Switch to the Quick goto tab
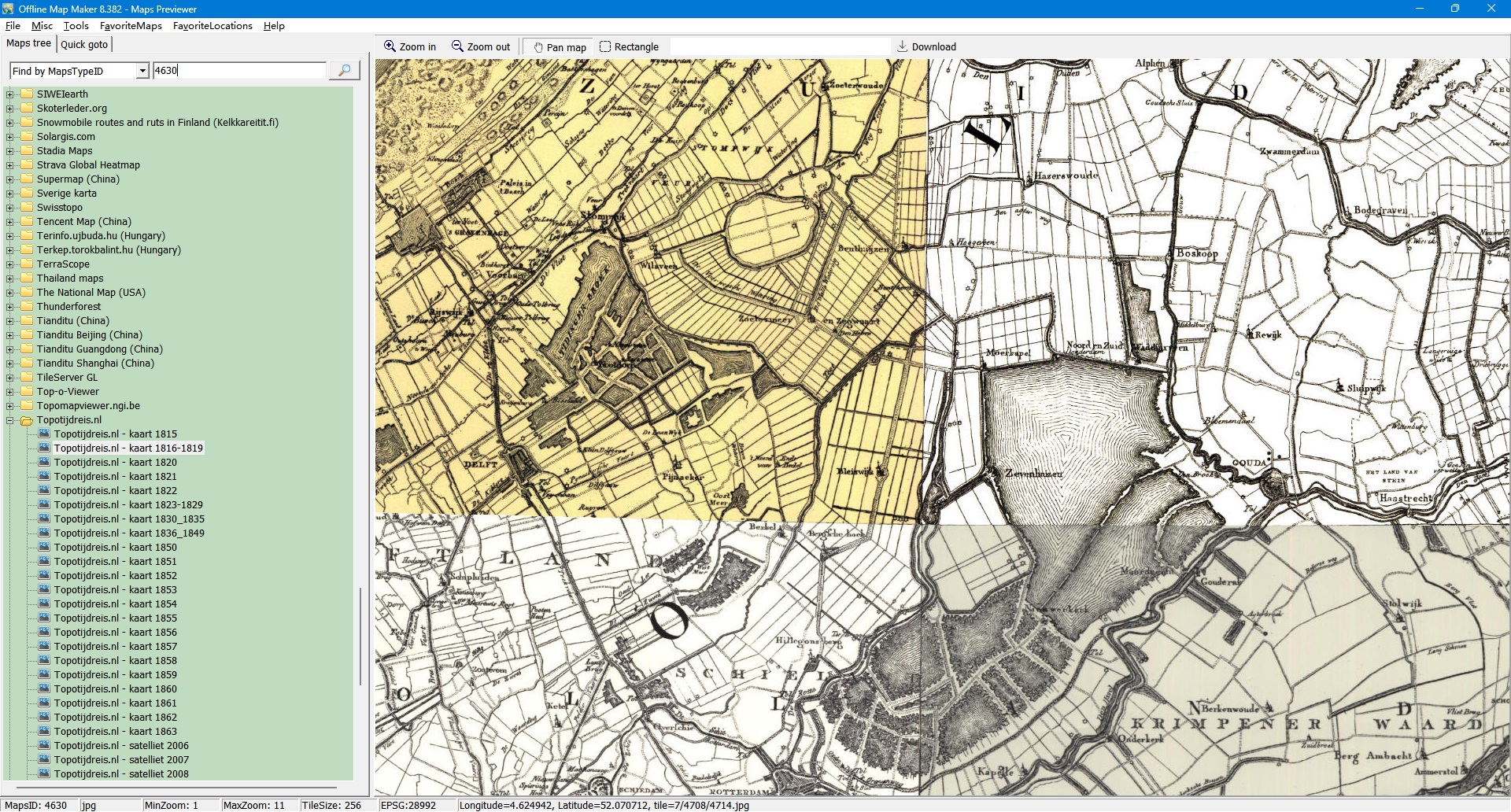Image resolution: width=1511 pixels, height=812 pixels. (84, 45)
